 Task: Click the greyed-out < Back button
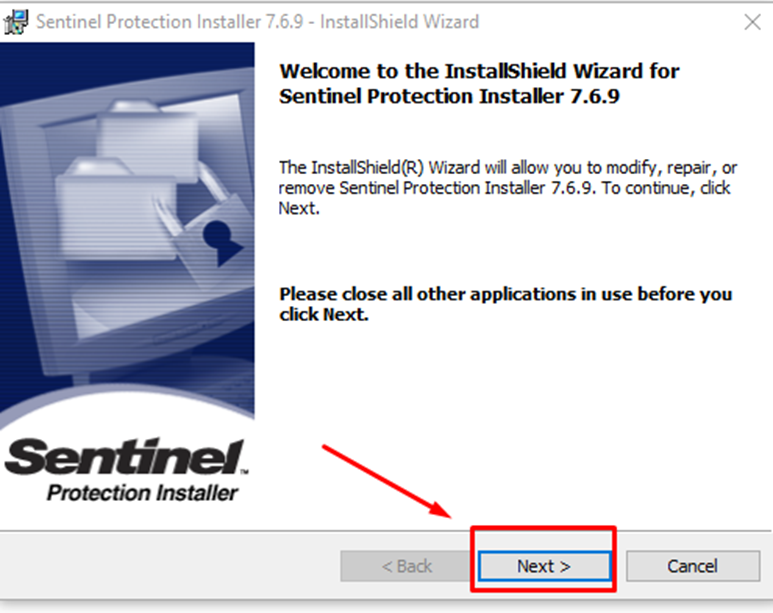pyautogui.click(x=406, y=566)
